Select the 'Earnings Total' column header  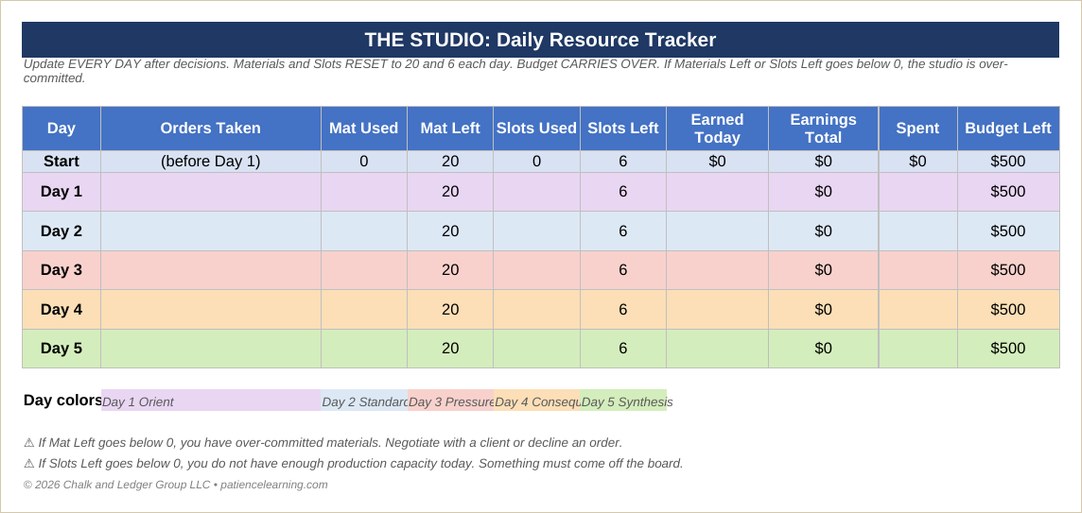(823, 128)
